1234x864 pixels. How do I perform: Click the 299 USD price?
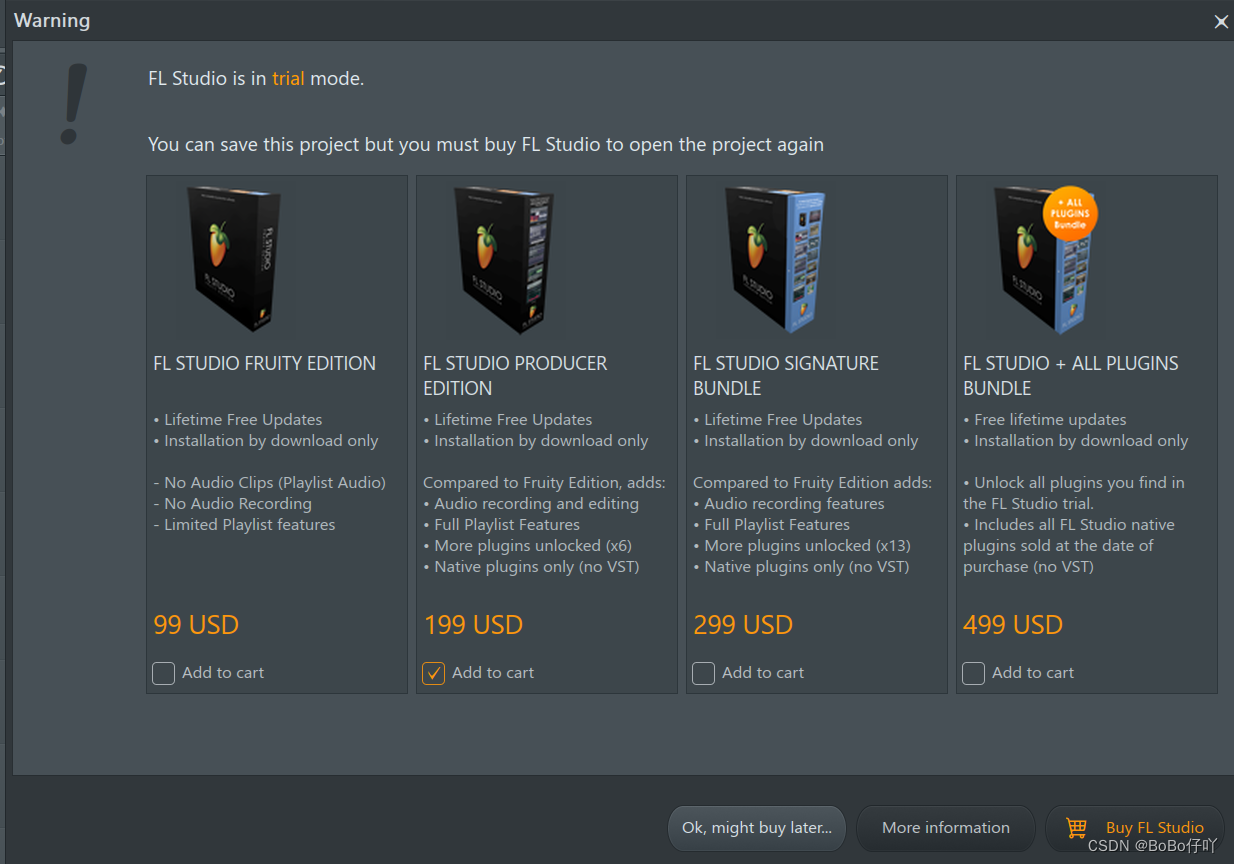tap(743, 625)
